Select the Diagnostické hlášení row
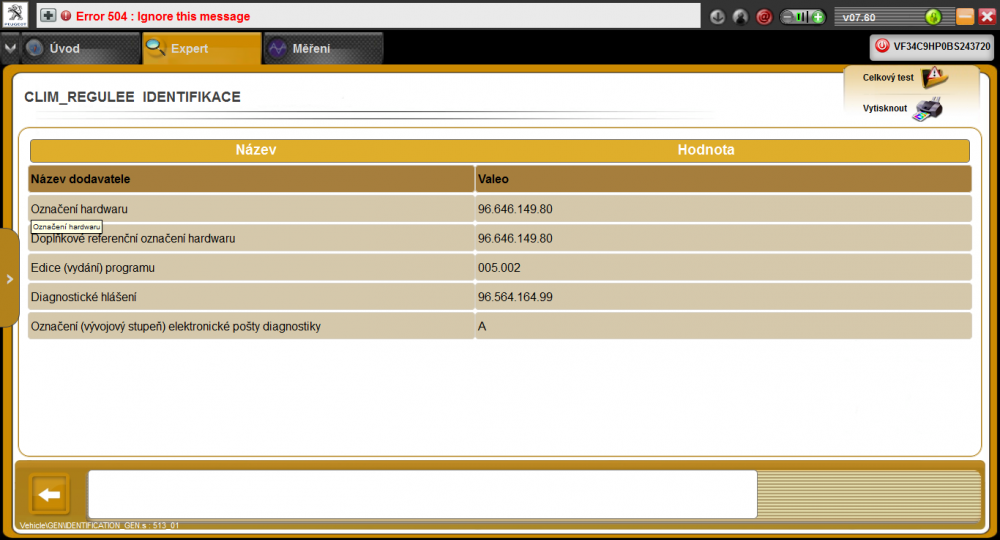The image size is (1000, 540). pyautogui.click(x=500, y=297)
